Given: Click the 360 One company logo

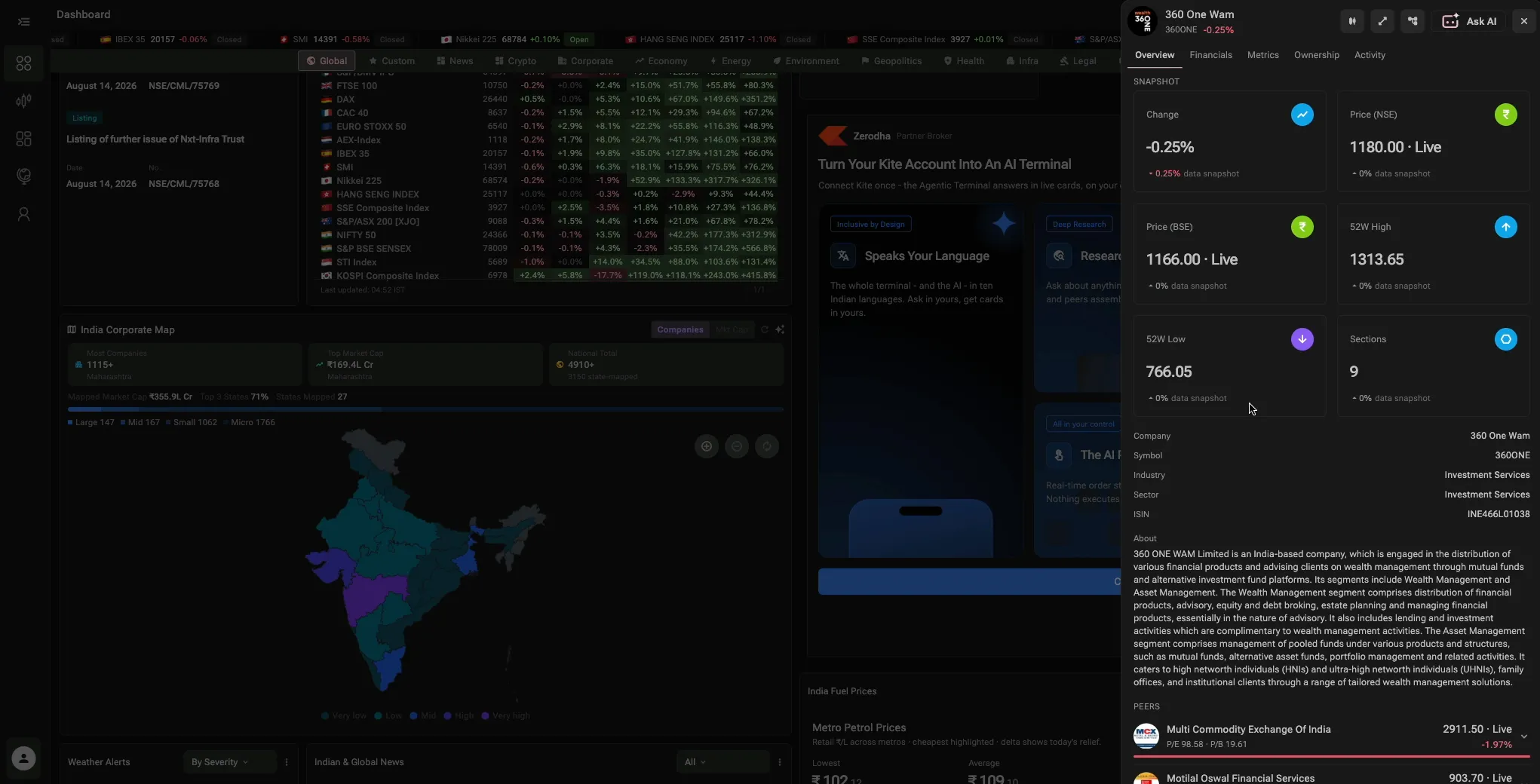Looking at the screenshot, I should 1143,21.
